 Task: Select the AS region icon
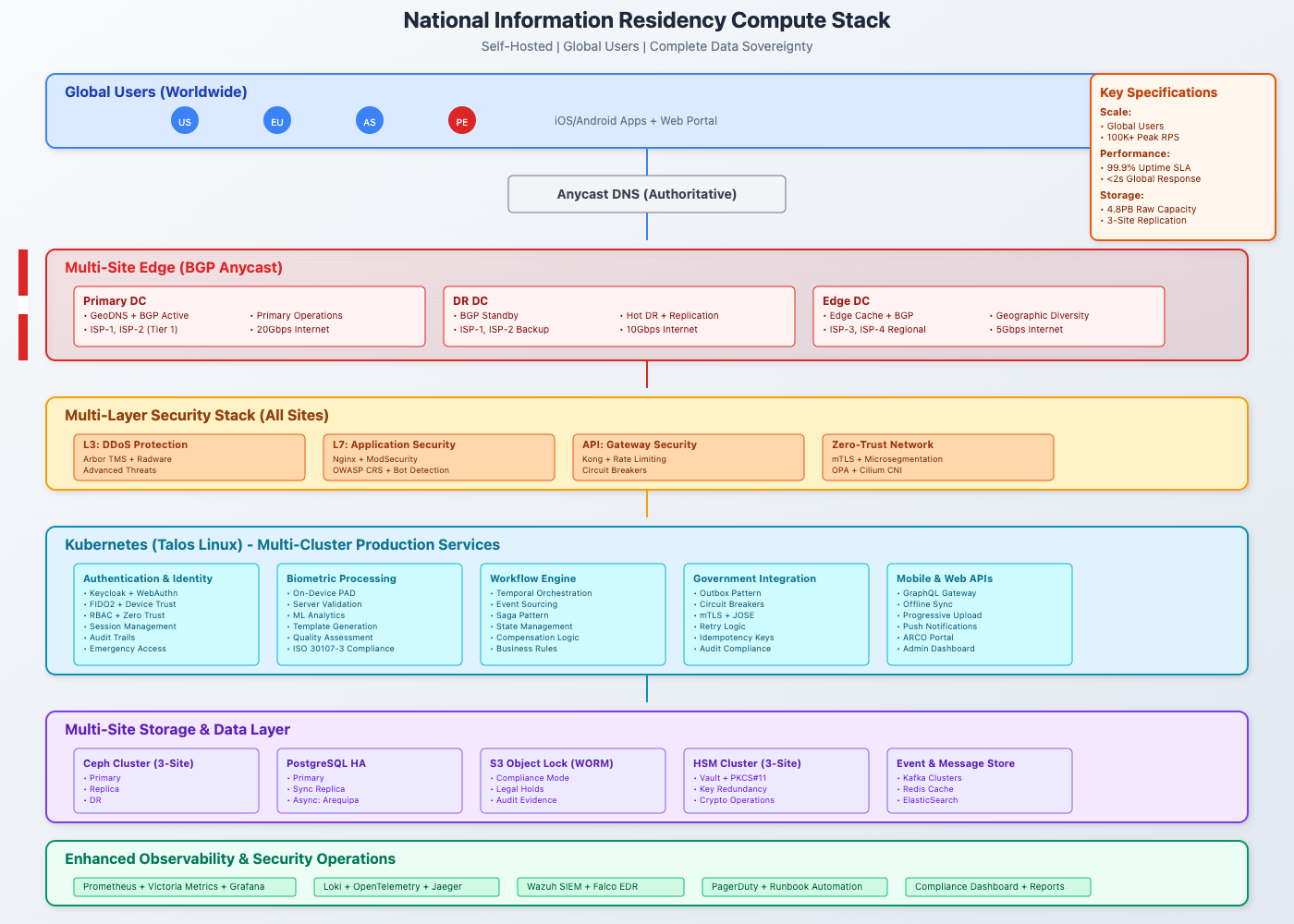click(x=370, y=120)
